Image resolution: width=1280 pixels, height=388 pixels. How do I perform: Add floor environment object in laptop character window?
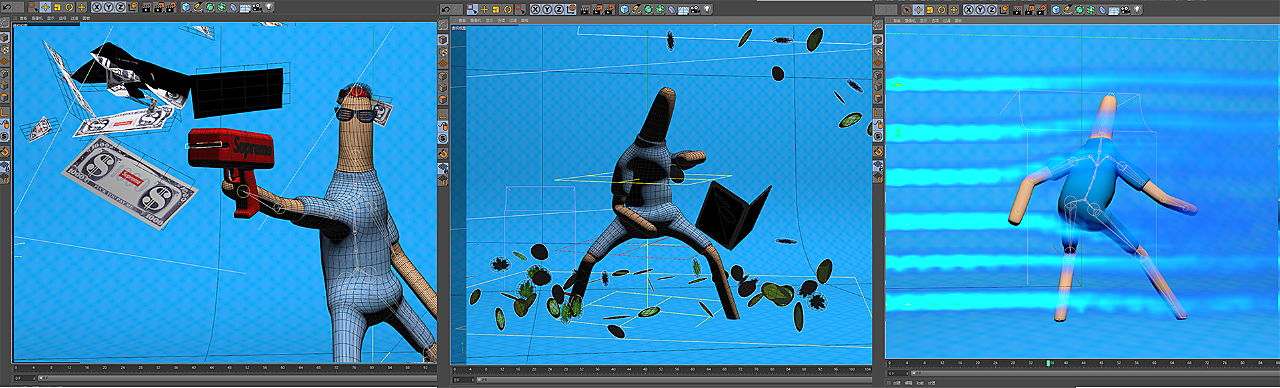pyautogui.click(x=683, y=9)
